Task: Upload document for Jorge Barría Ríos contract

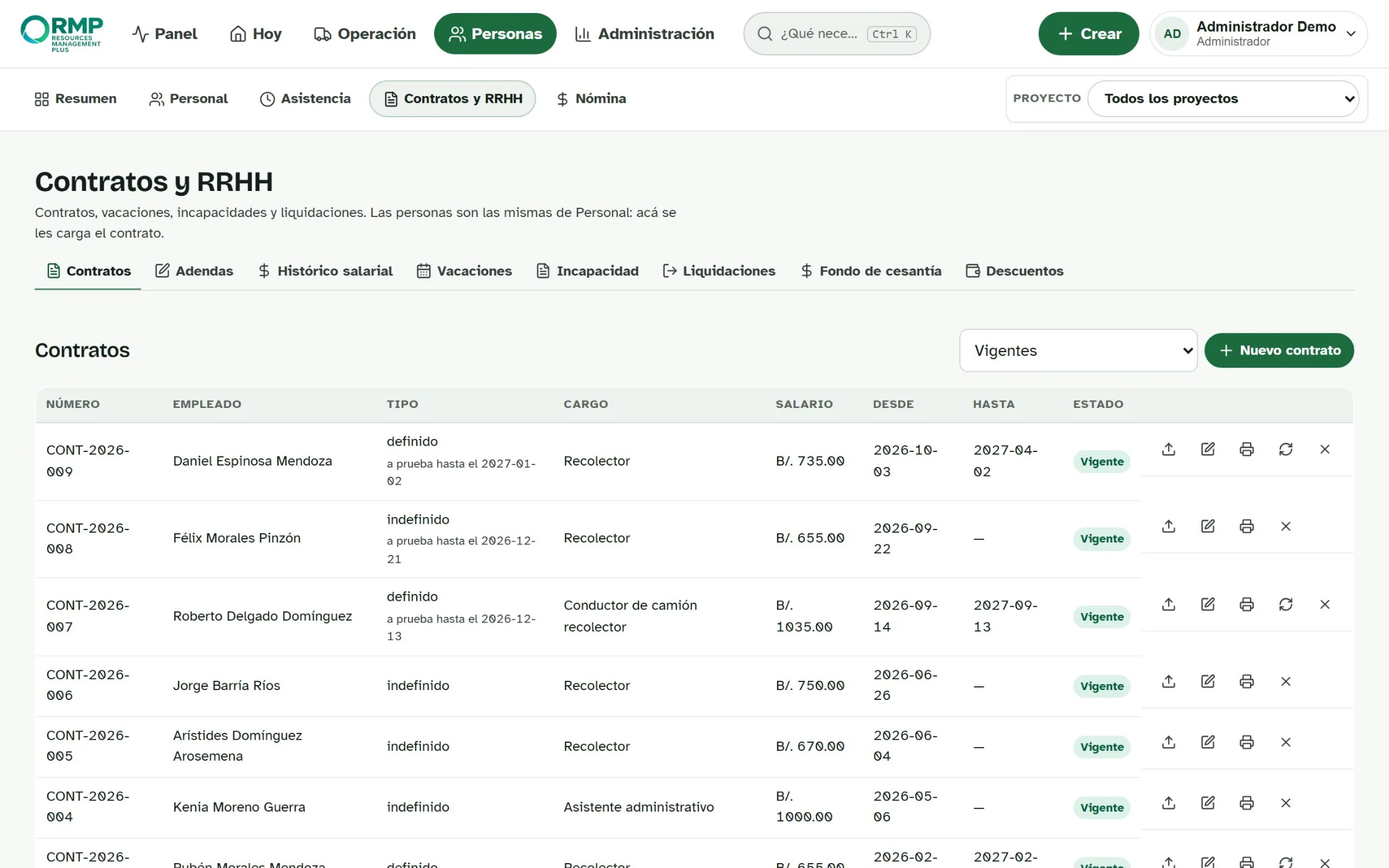Action: point(1169,681)
